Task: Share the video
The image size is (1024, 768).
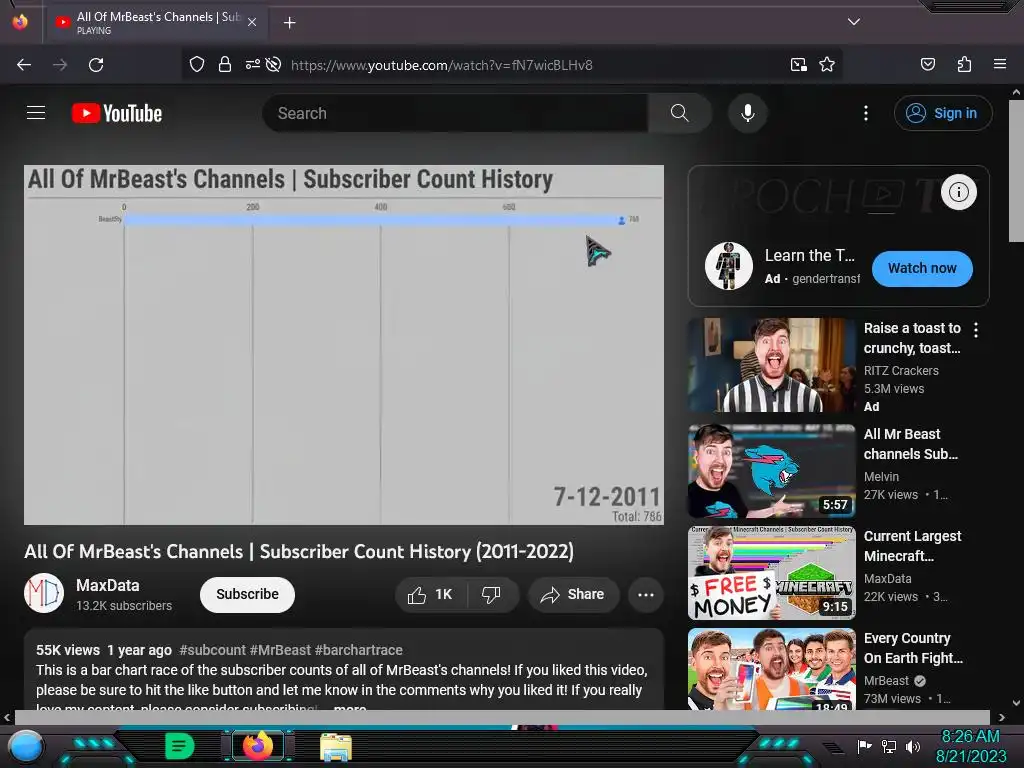Action: (x=573, y=594)
